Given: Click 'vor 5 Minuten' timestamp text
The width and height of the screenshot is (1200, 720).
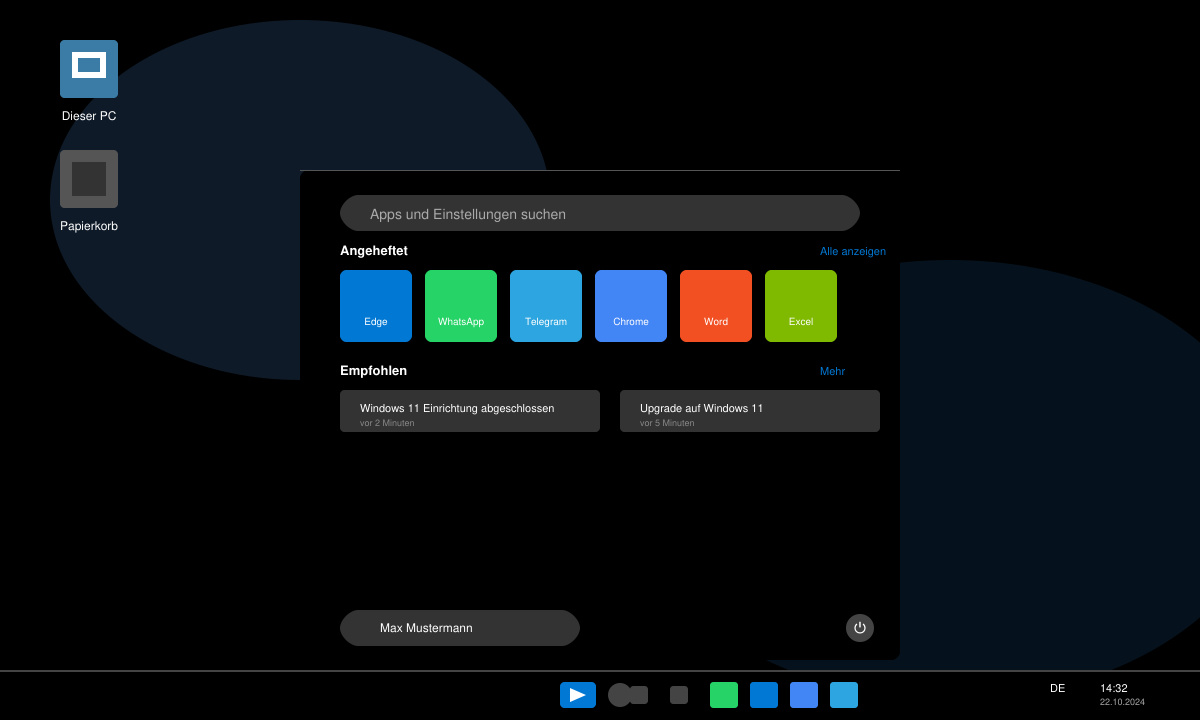Looking at the screenshot, I should coord(667,423).
